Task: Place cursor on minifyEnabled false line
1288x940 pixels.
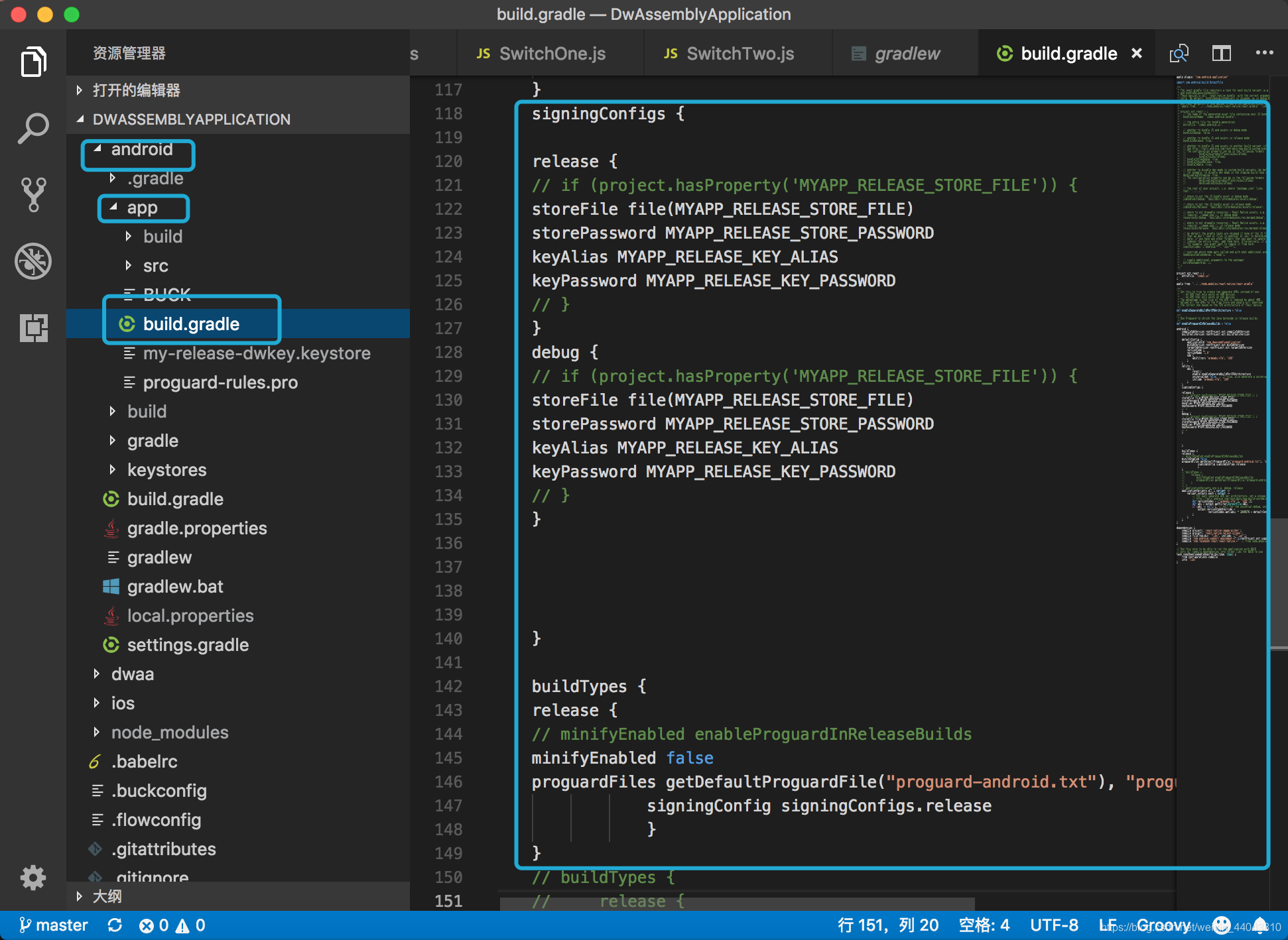Action: [622, 758]
